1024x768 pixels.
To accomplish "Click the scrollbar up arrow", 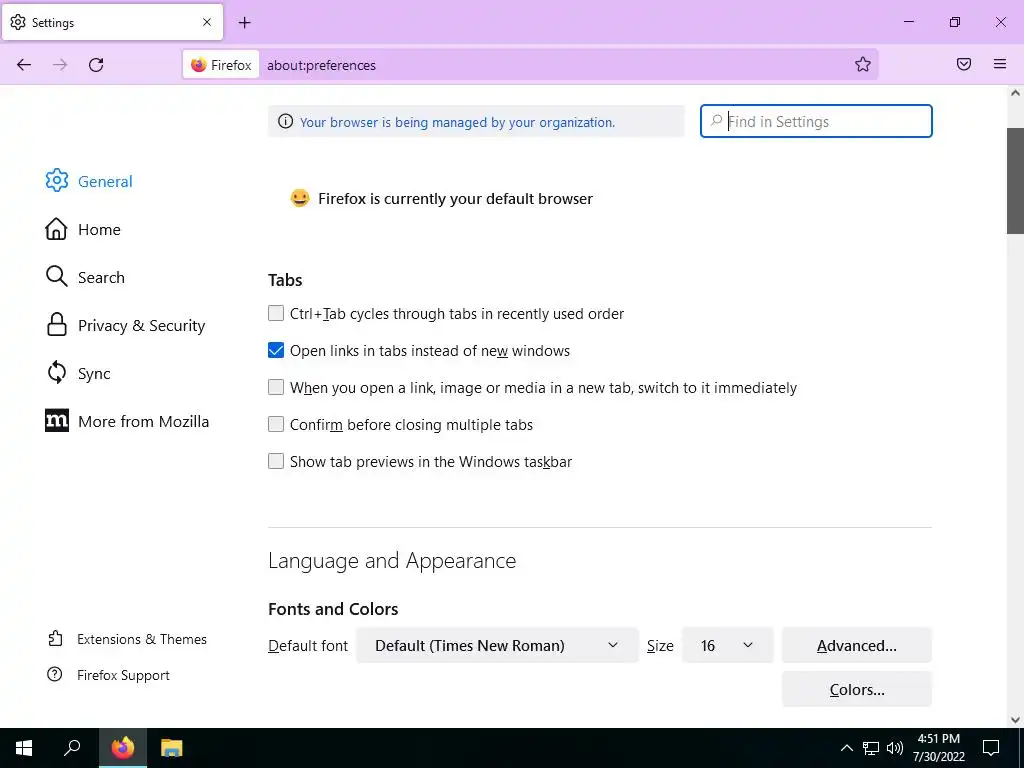I will tap(1015, 93).
